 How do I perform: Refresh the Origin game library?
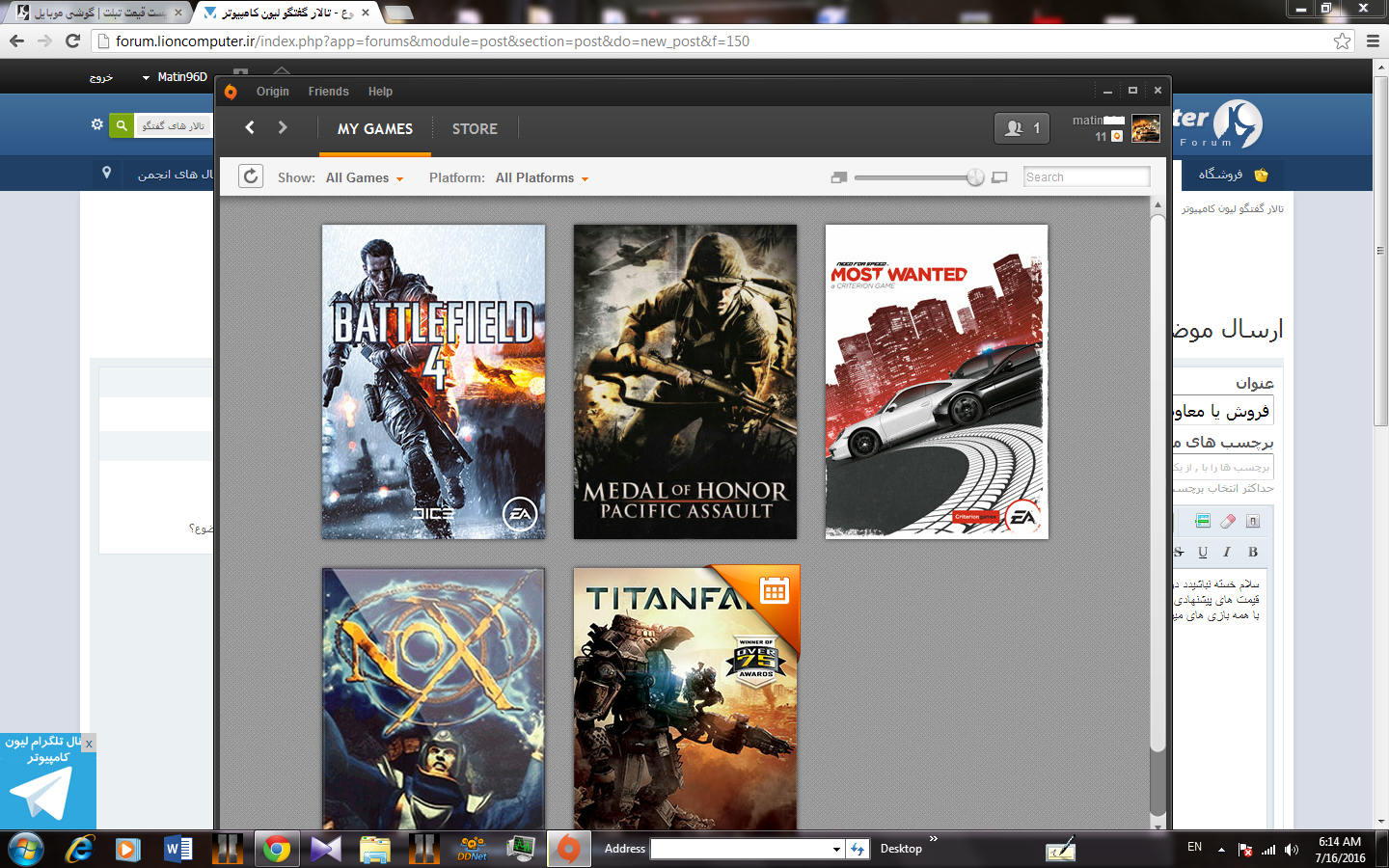[251, 176]
